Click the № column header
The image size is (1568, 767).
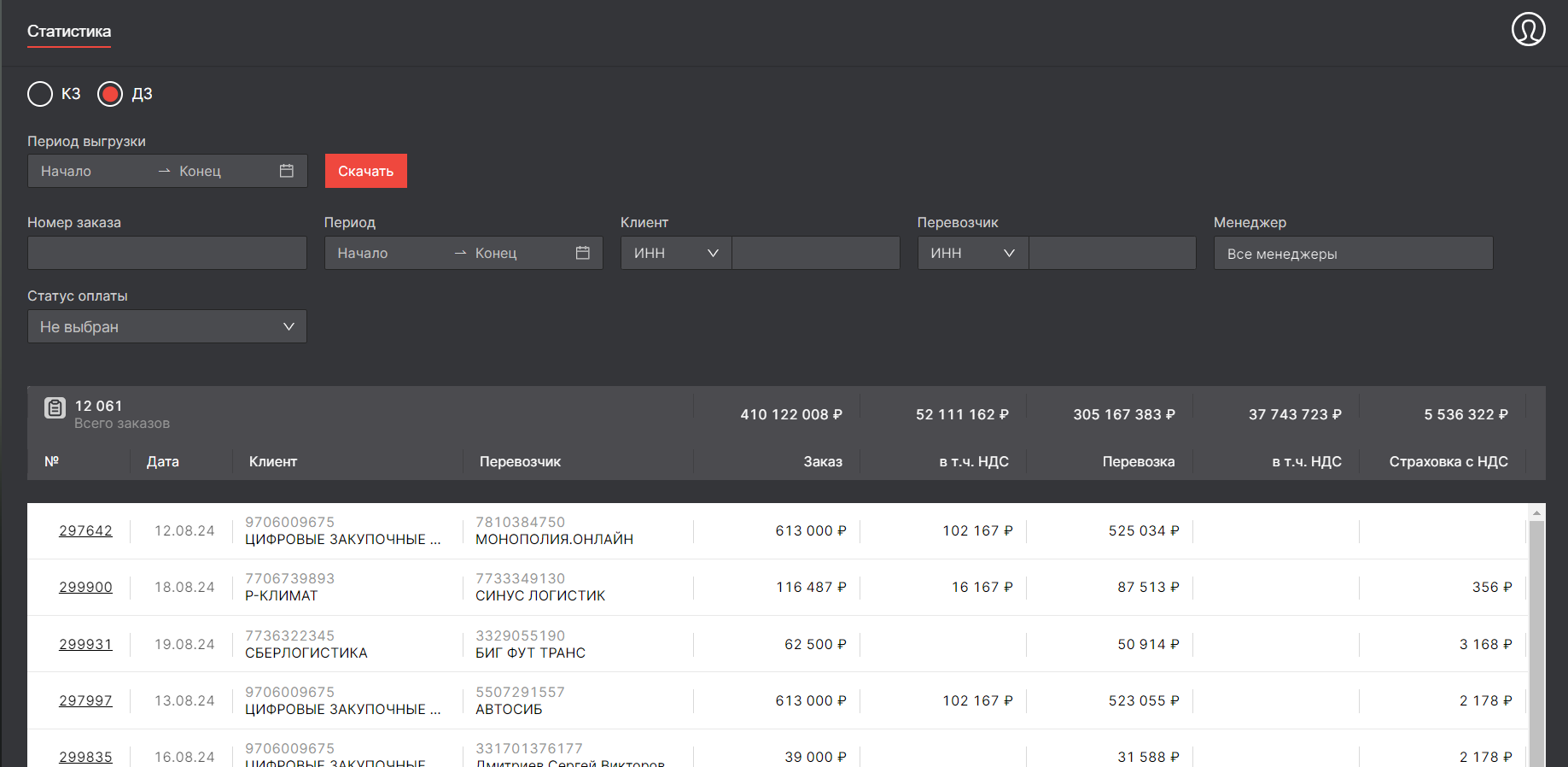(x=52, y=461)
